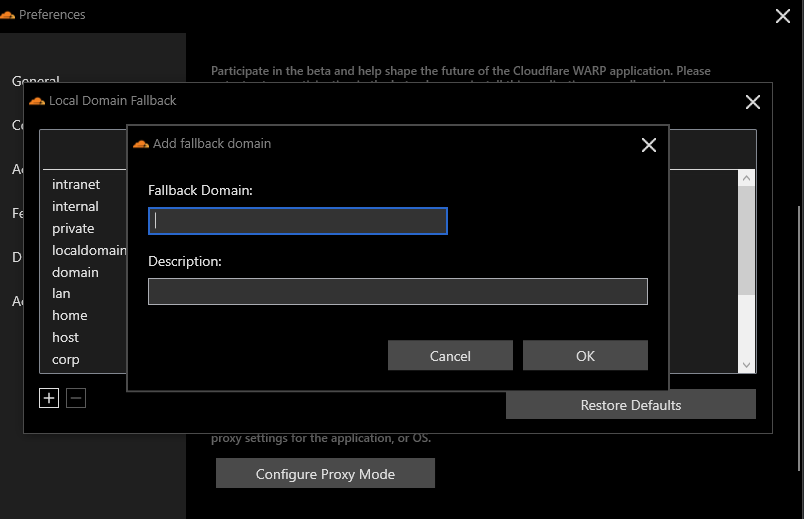The height and width of the screenshot is (519, 804).
Task: Select the corp domain entry
Action: coord(66,360)
